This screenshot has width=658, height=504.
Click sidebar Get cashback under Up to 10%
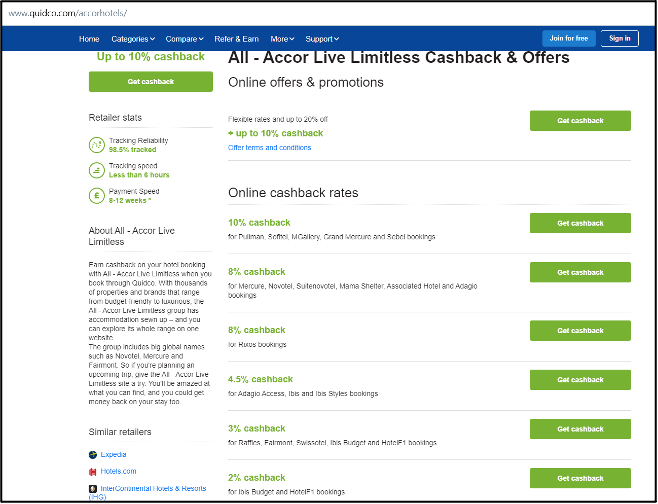pos(151,81)
